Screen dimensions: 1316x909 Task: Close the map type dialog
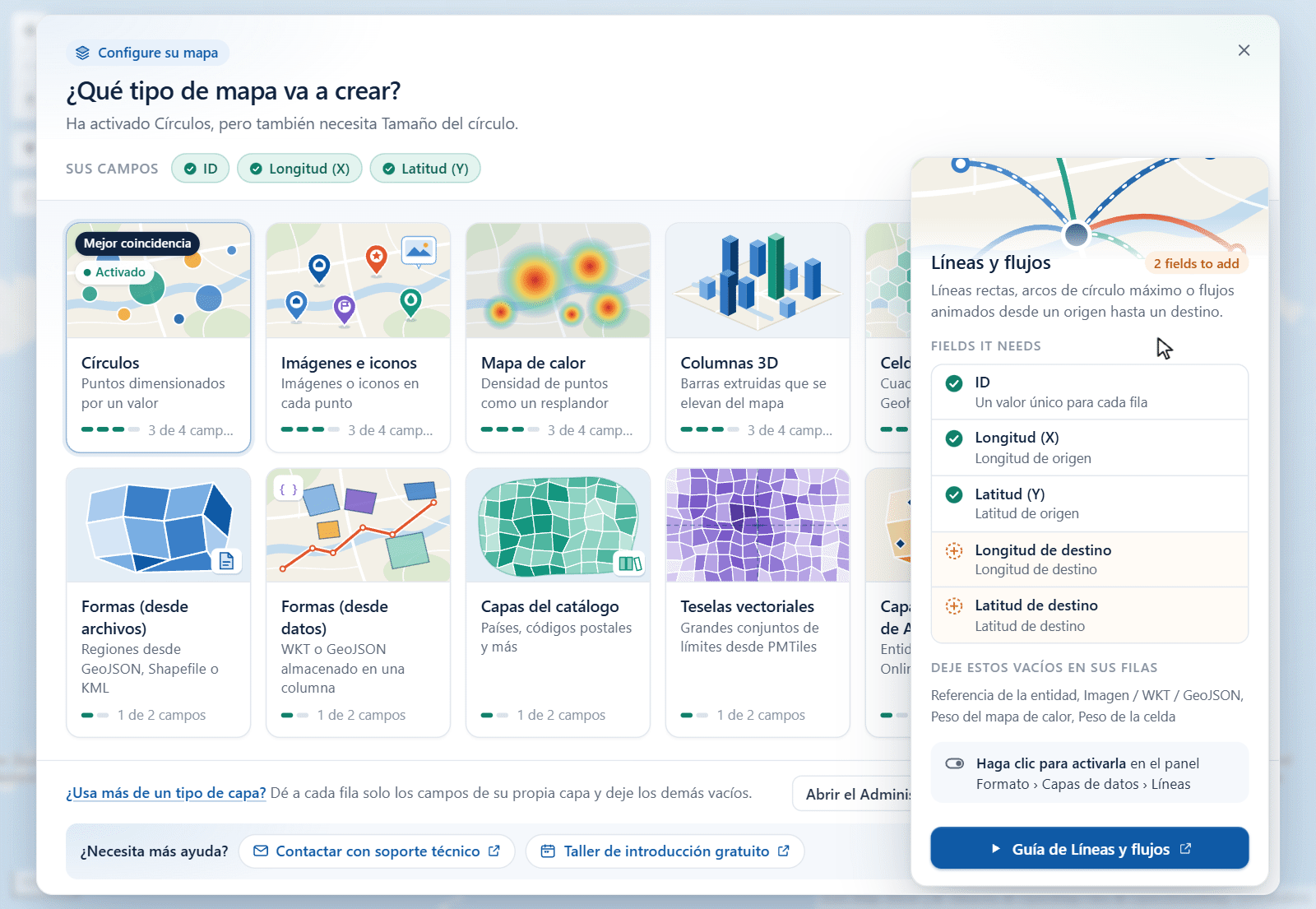(1244, 50)
